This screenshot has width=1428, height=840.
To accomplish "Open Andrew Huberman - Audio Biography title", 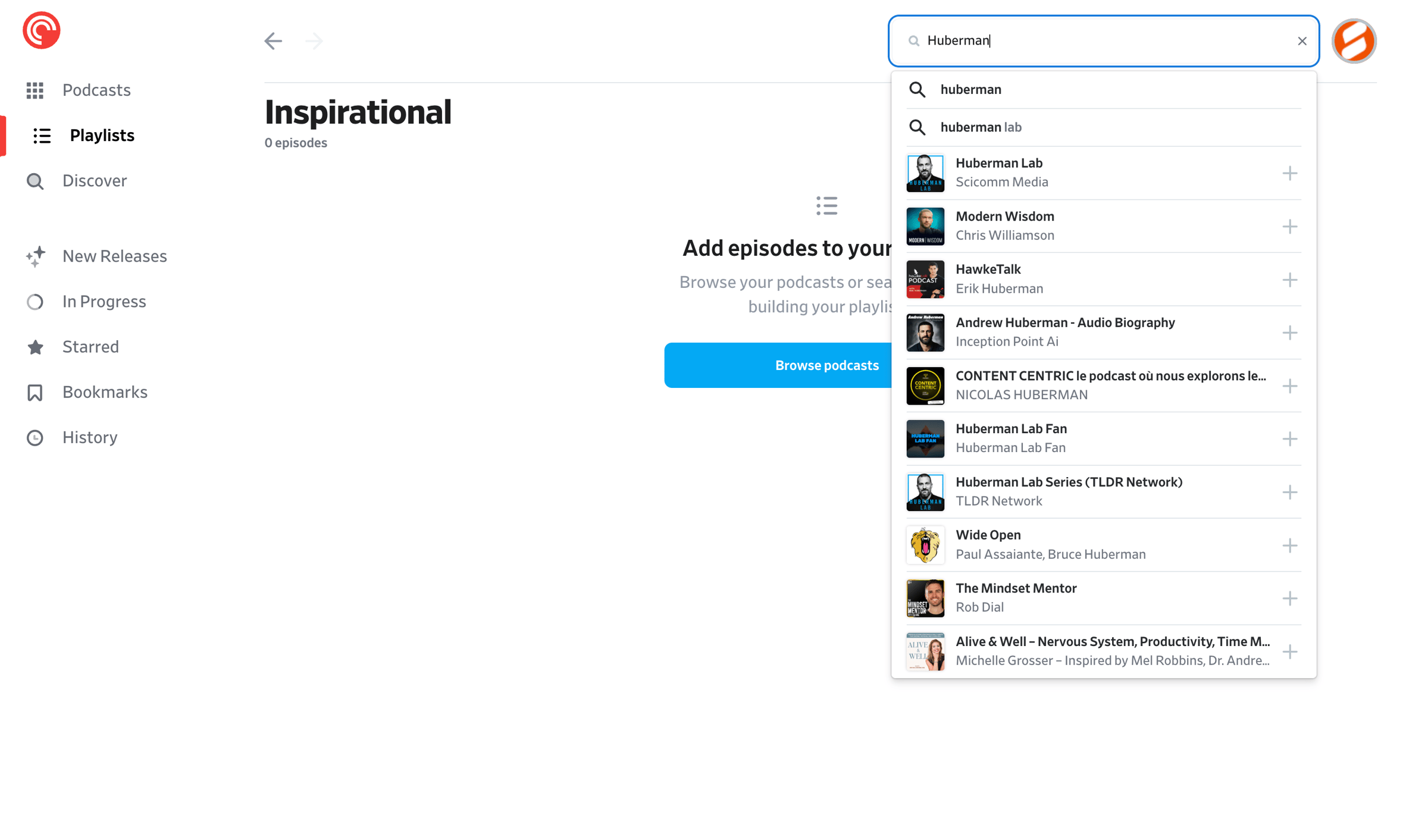I will point(1065,322).
